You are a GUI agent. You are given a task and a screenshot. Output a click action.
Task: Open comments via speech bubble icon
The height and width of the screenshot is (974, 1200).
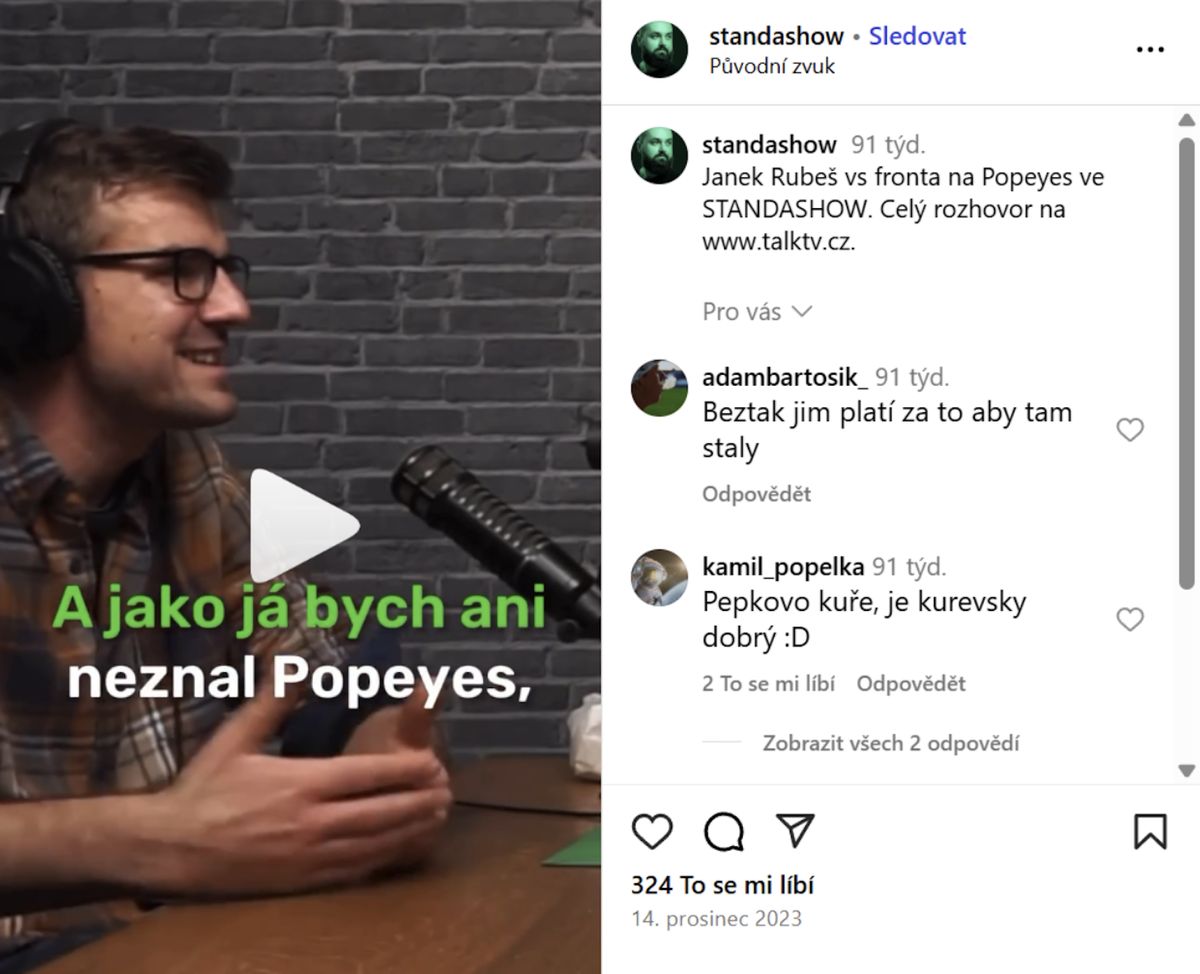(724, 831)
